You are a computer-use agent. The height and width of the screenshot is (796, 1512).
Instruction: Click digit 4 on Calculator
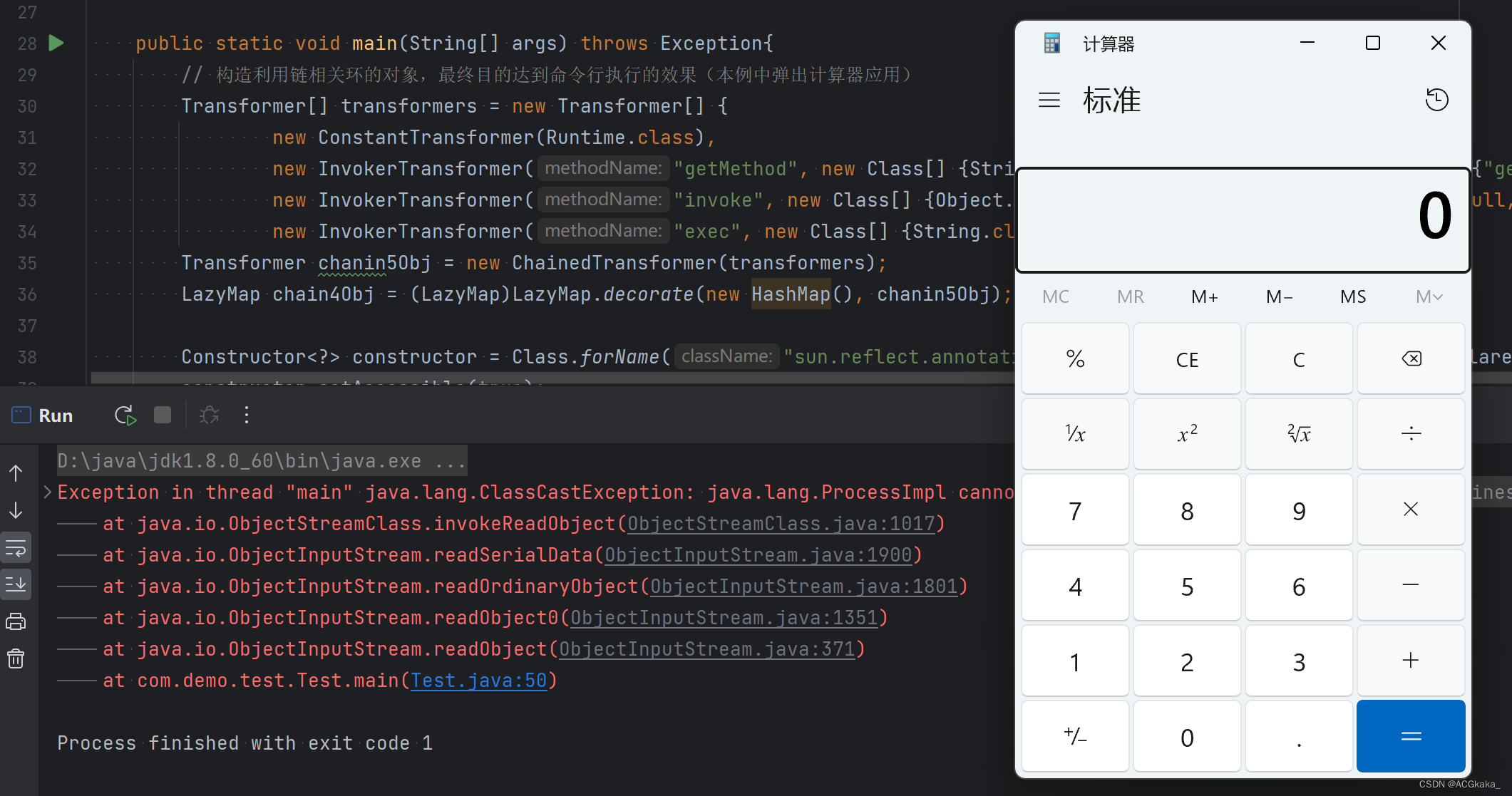(x=1075, y=585)
